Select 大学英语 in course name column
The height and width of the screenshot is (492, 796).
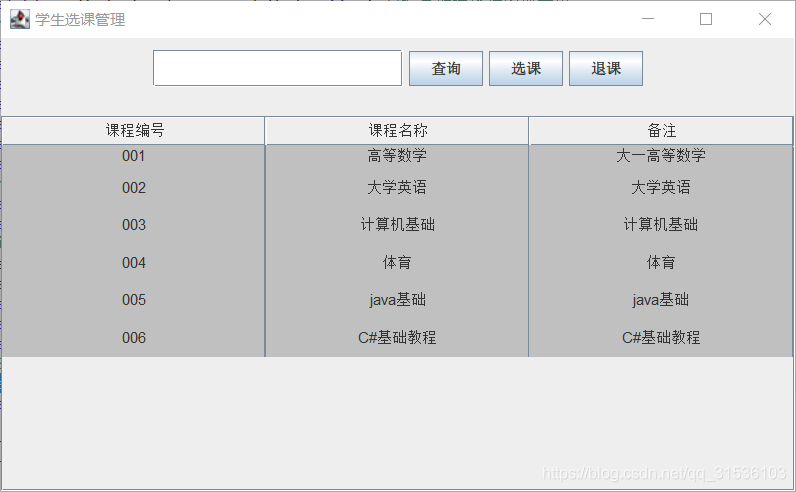[397, 188]
